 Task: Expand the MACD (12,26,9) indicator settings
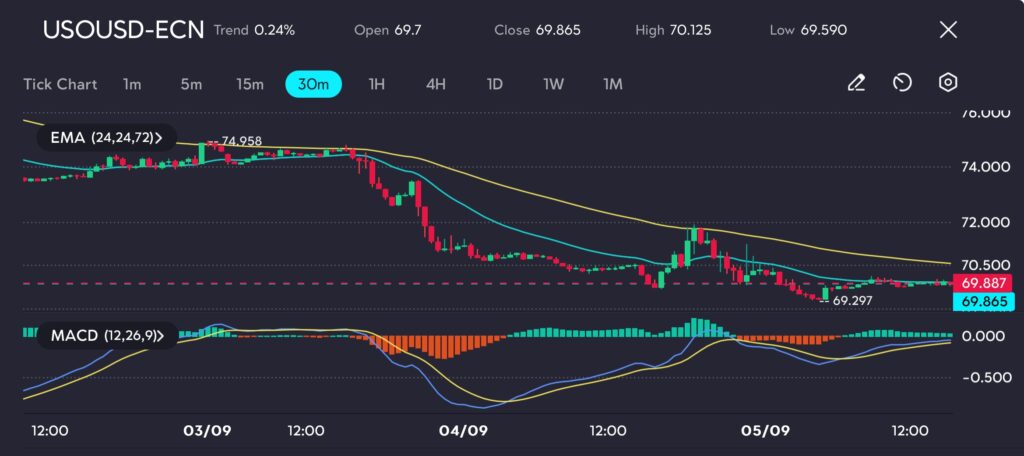point(105,335)
